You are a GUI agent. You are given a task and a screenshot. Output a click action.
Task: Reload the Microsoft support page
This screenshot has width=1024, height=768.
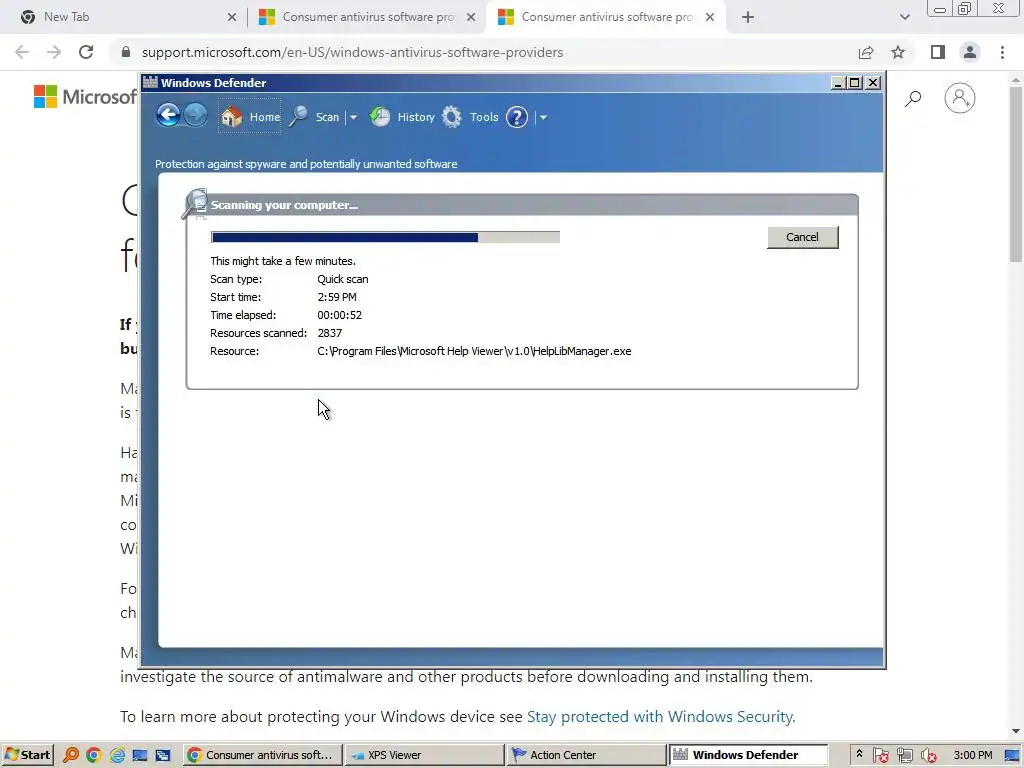click(86, 52)
